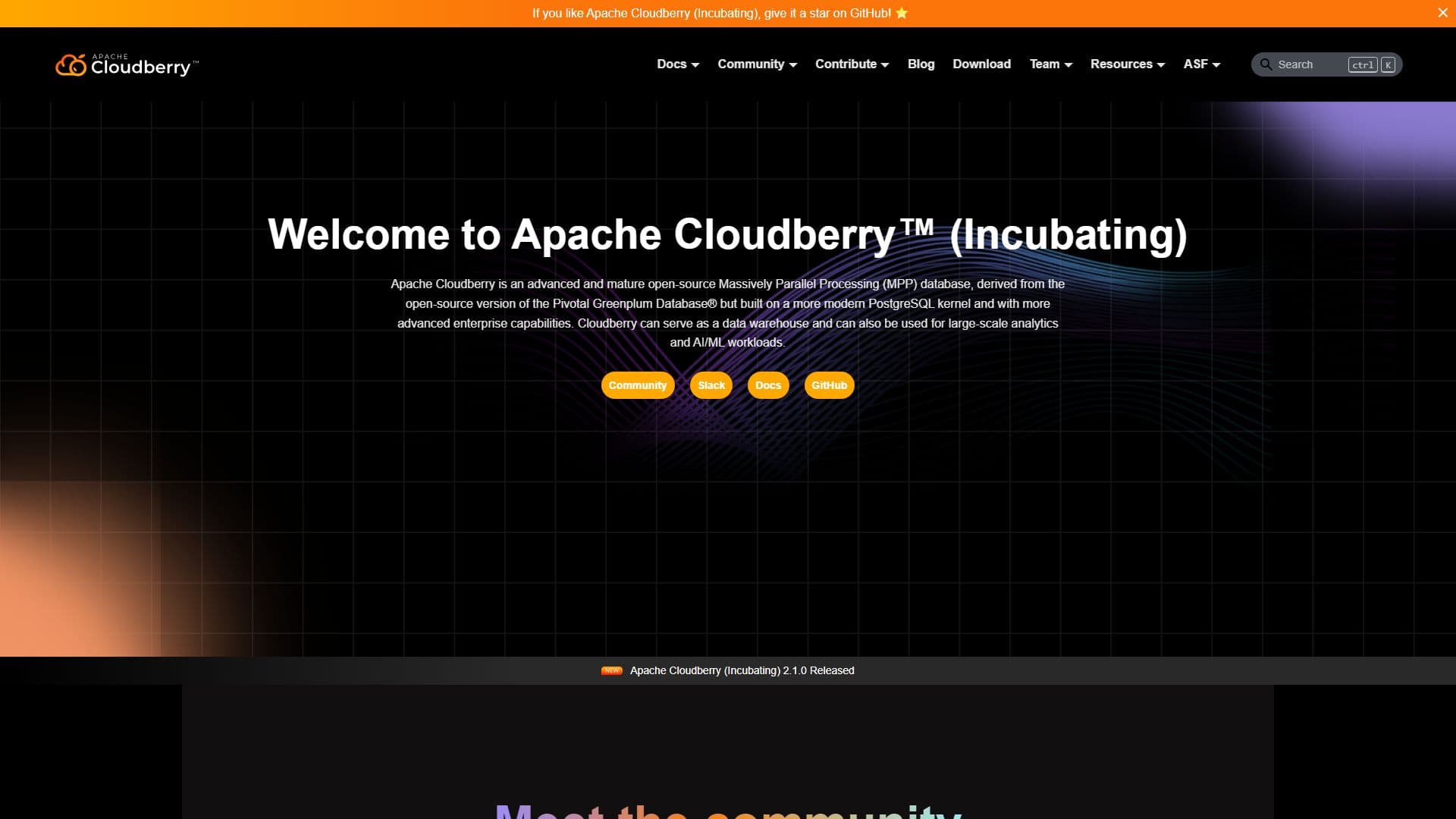The image size is (1456, 819).
Task: Expand the Community dropdown in the navbar
Action: point(757,64)
